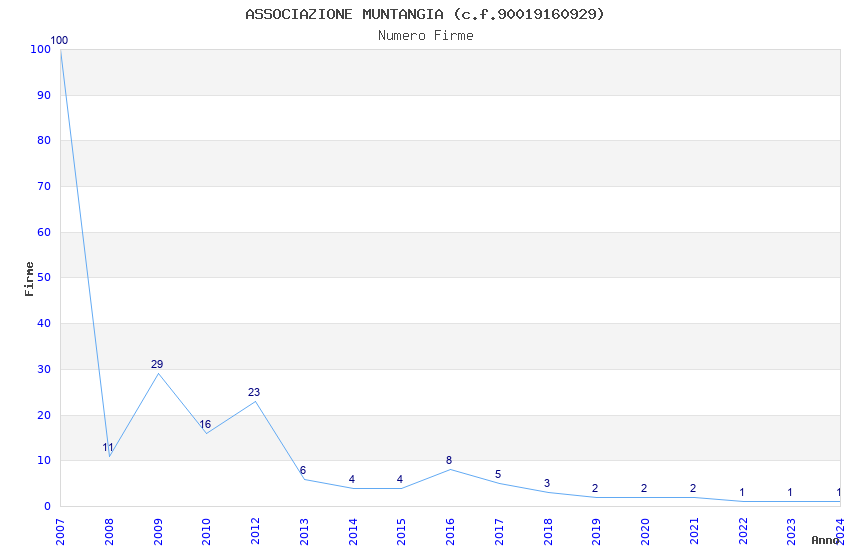Click the x-axis year 2016
Viewport: 850px width, 550px height.
tap(450, 532)
